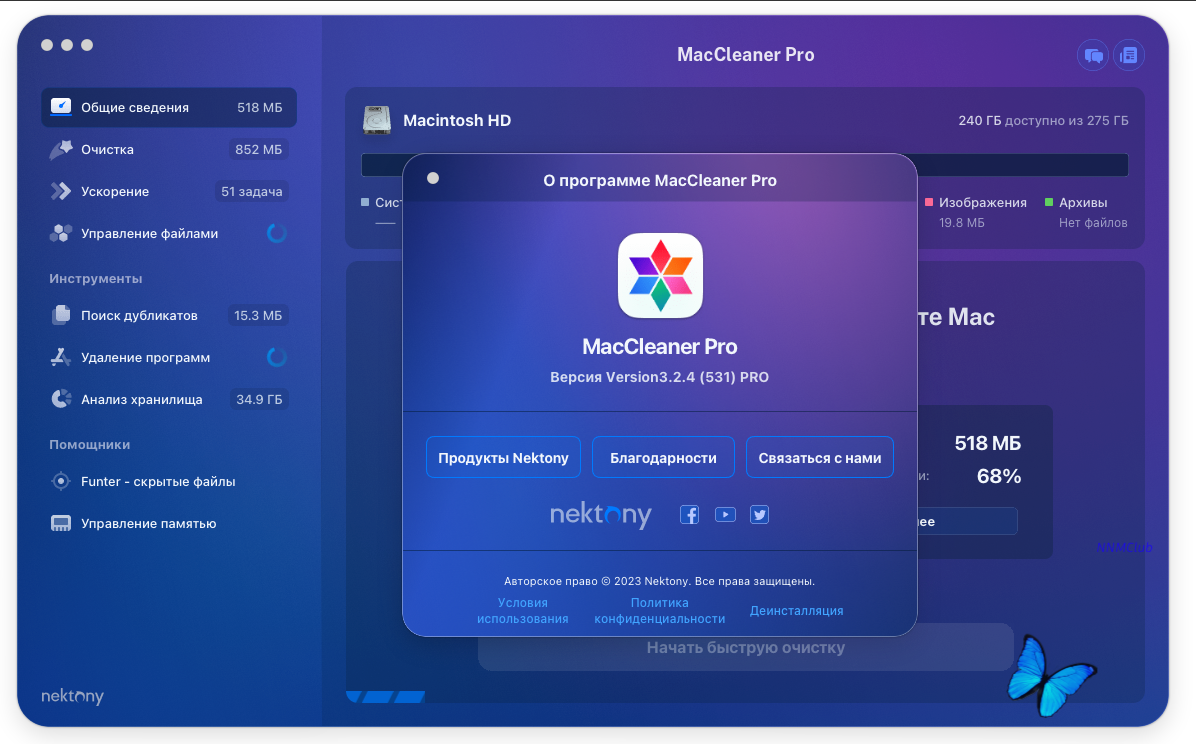This screenshot has width=1196, height=744.
Task: Click the MacCleaner Pro main window title
Action: (746, 55)
